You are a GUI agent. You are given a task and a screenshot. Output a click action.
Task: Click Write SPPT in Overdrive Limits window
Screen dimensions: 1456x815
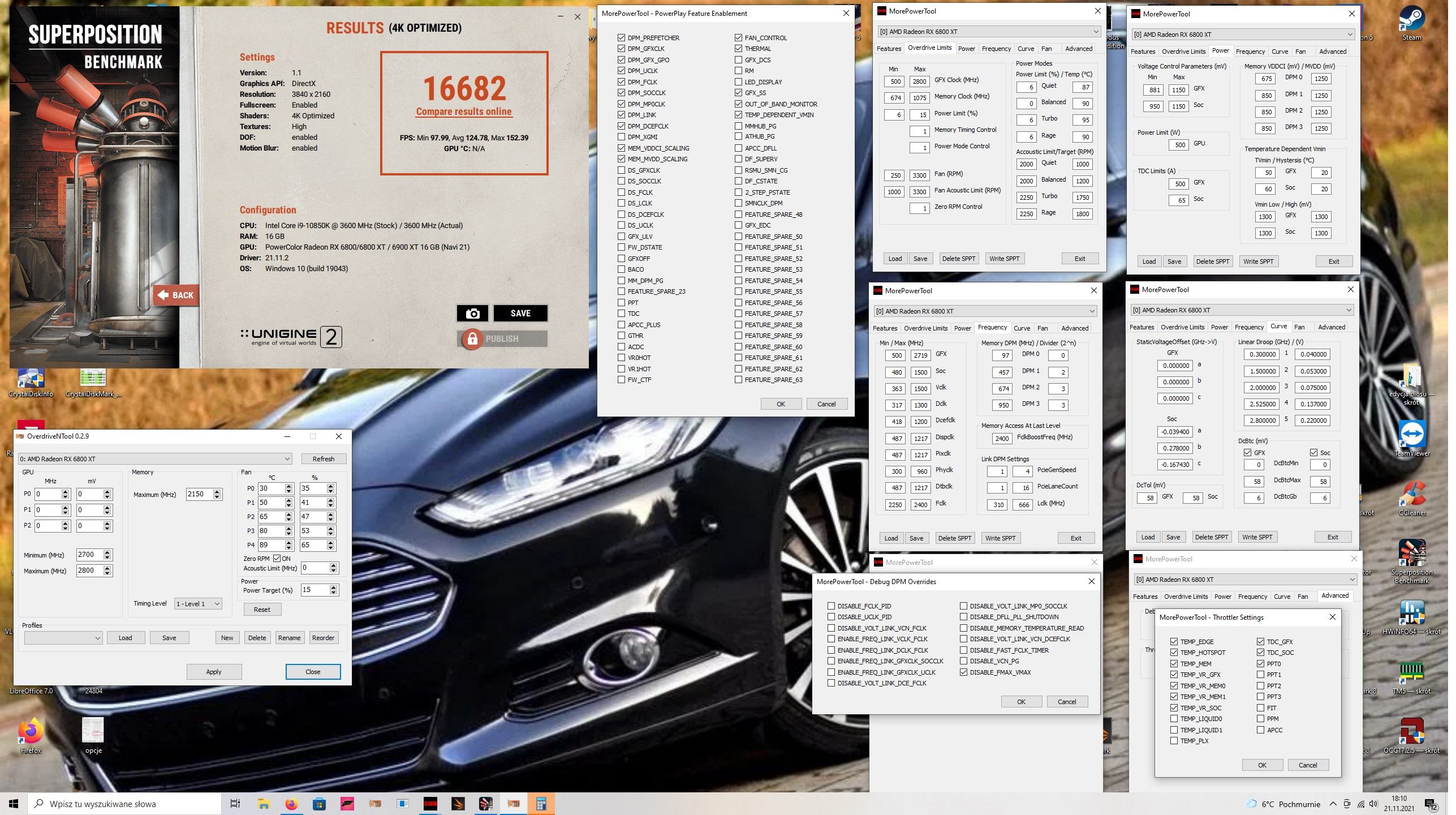pos(1004,259)
